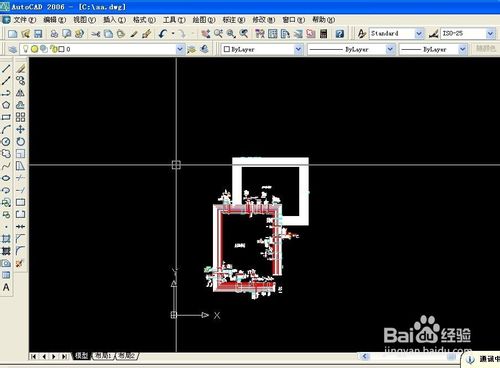Click the Open file icon
Viewport: 500px width, 368px height.
click(25, 34)
